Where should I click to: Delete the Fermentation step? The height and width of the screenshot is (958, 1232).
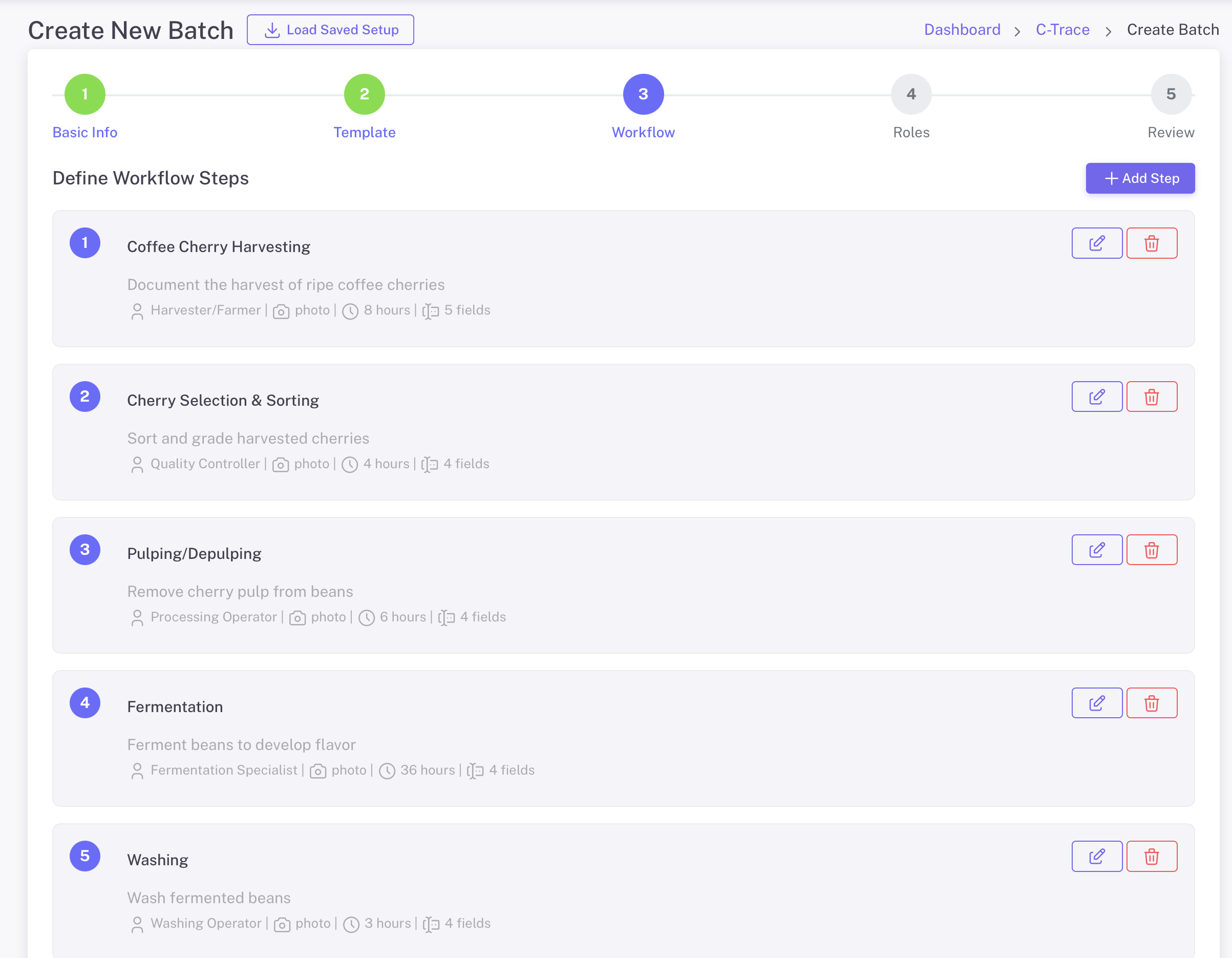pyautogui.click(x=1151, y=702)
